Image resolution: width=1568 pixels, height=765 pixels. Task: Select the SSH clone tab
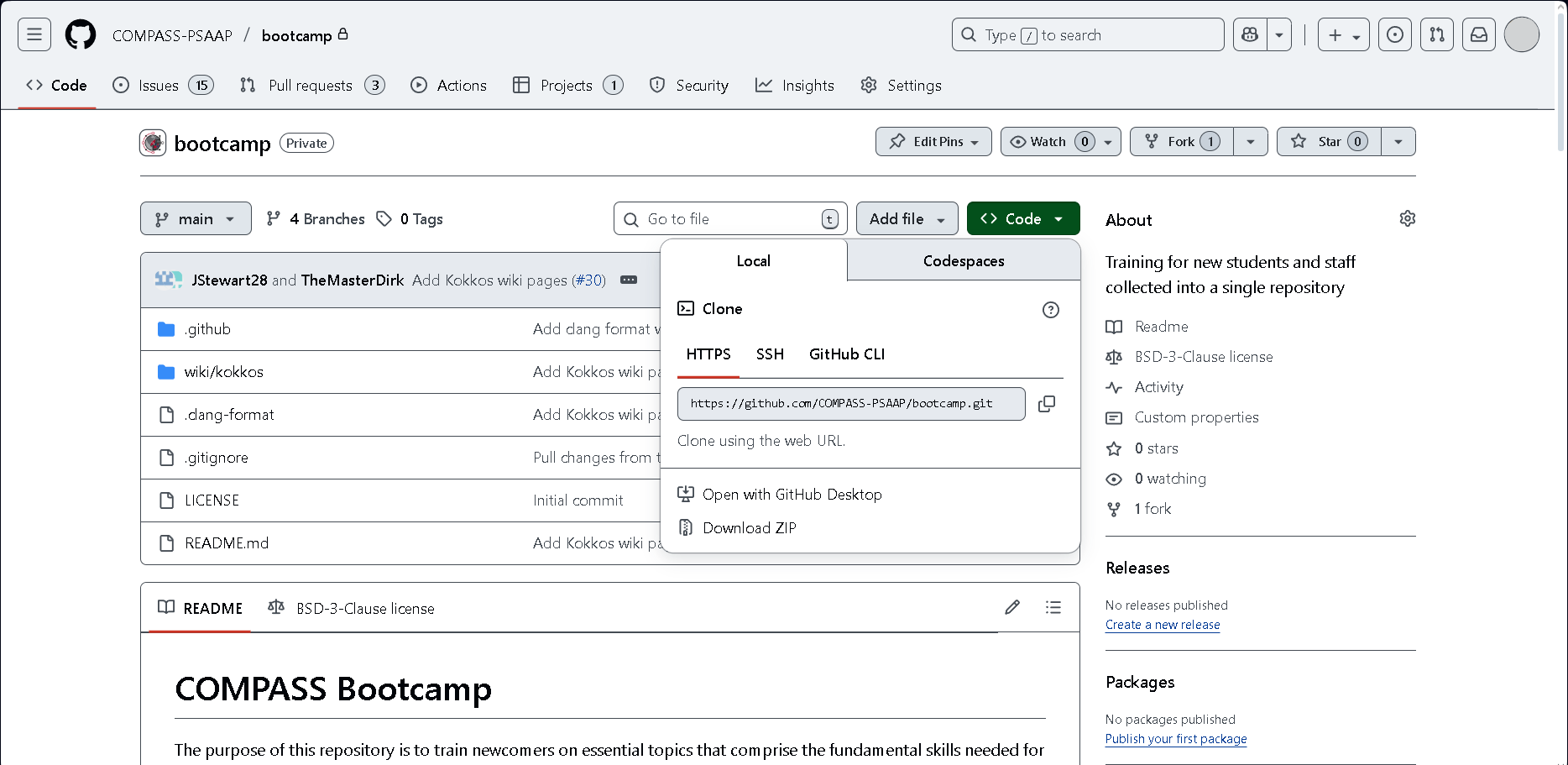click(x=770, y=354)
